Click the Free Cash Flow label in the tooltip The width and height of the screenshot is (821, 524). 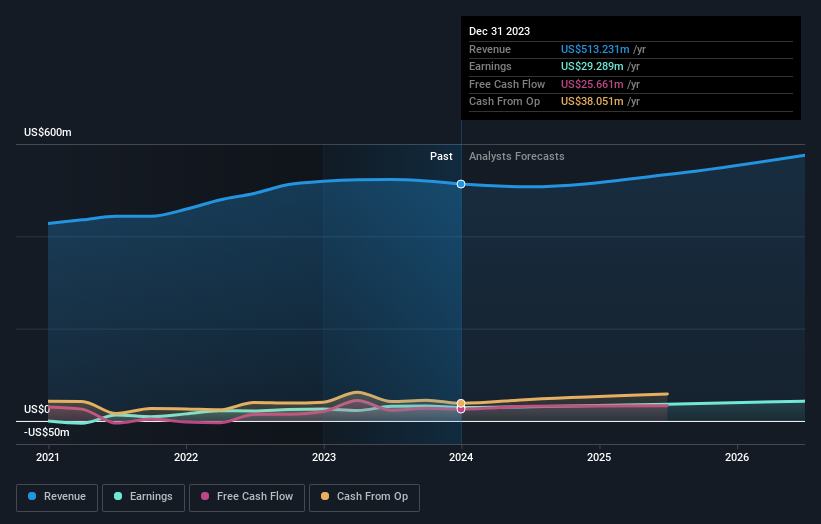click(507, 84)
